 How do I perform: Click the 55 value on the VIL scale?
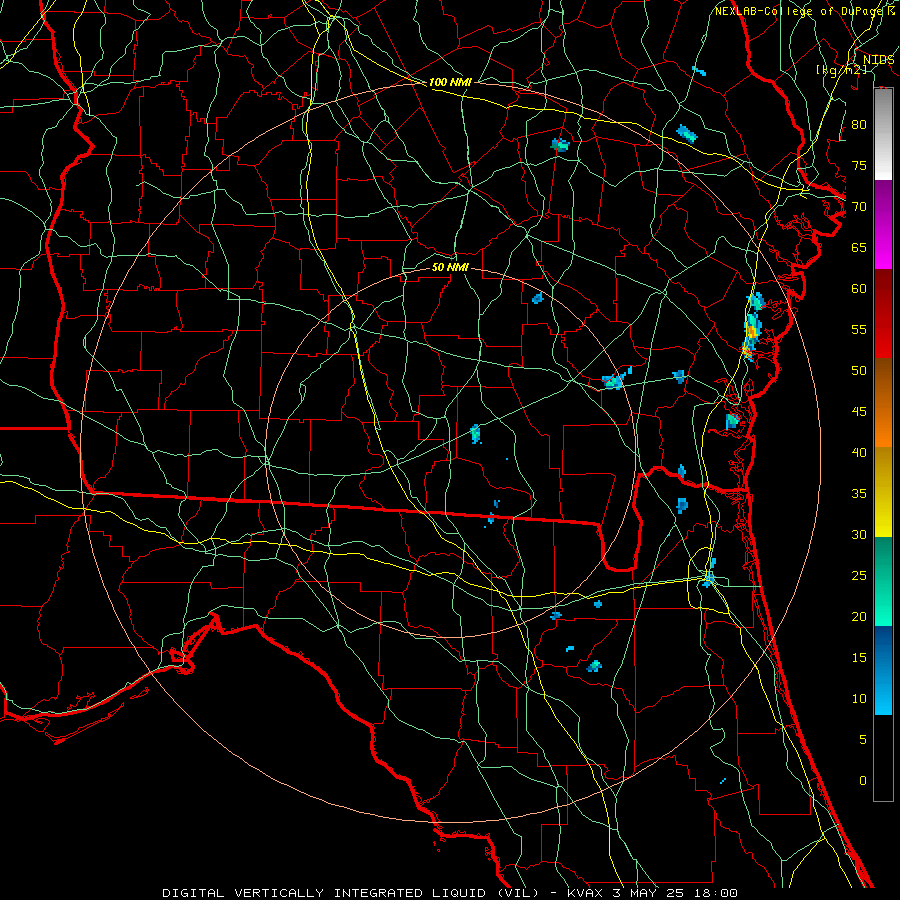click(x=859, y=329)
